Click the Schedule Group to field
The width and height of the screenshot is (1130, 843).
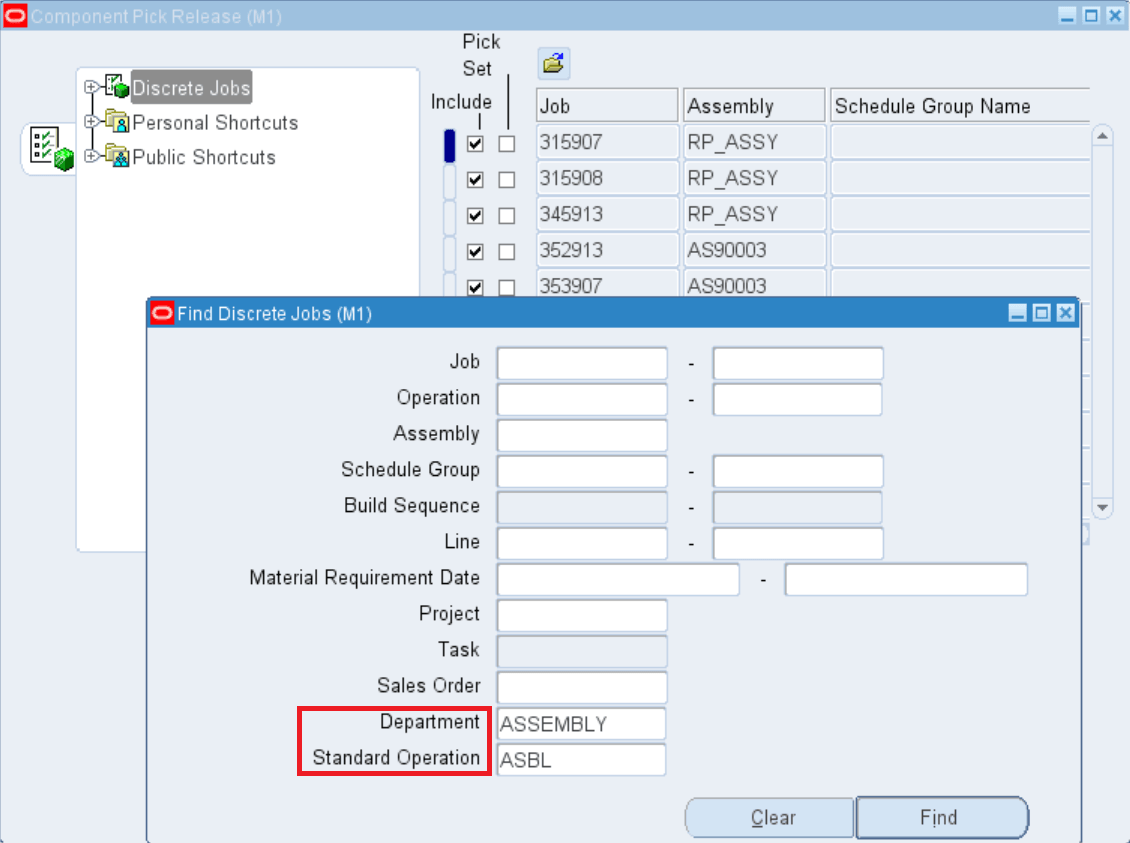798,471
